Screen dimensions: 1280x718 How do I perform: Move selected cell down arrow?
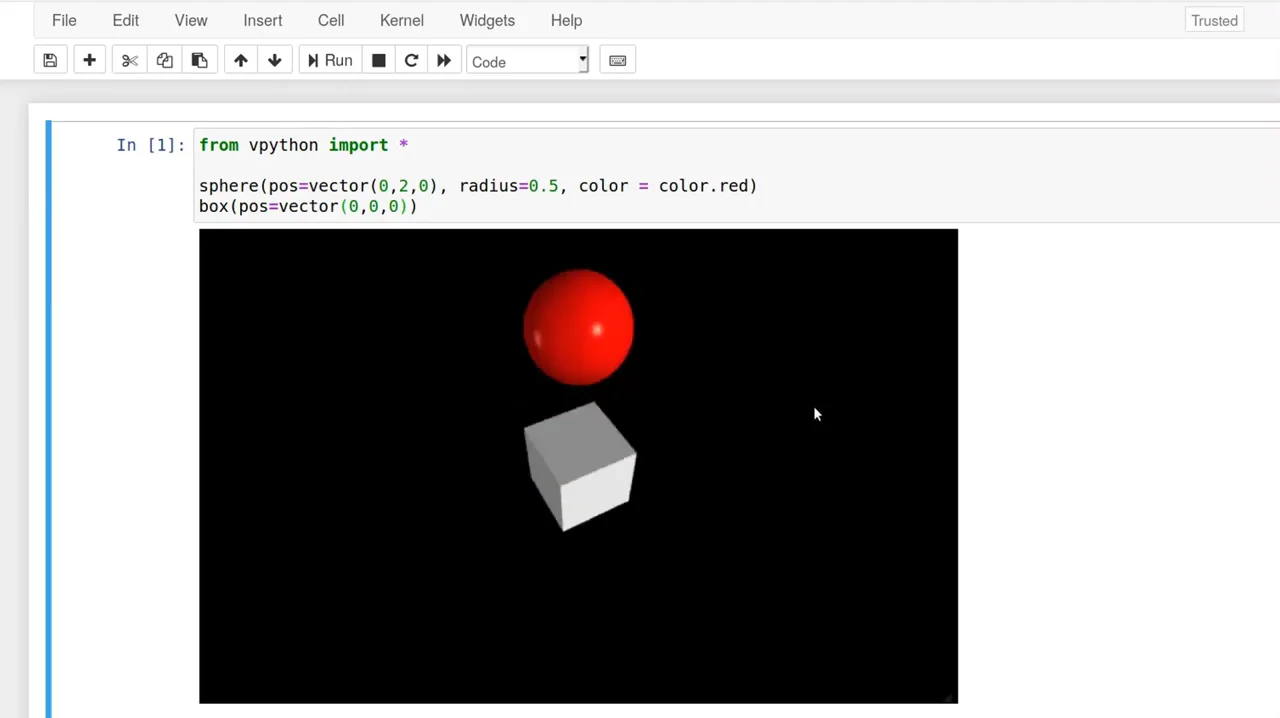point(274,61)
